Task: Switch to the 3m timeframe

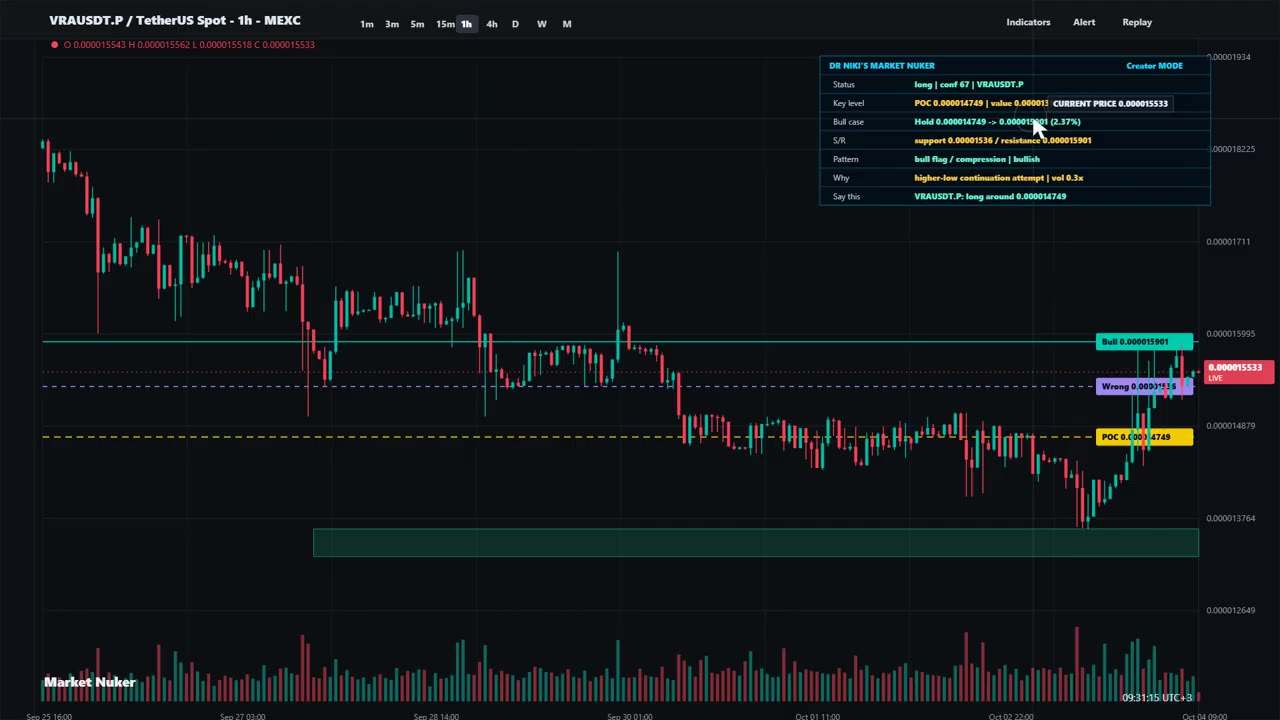Action: [392, 24]
